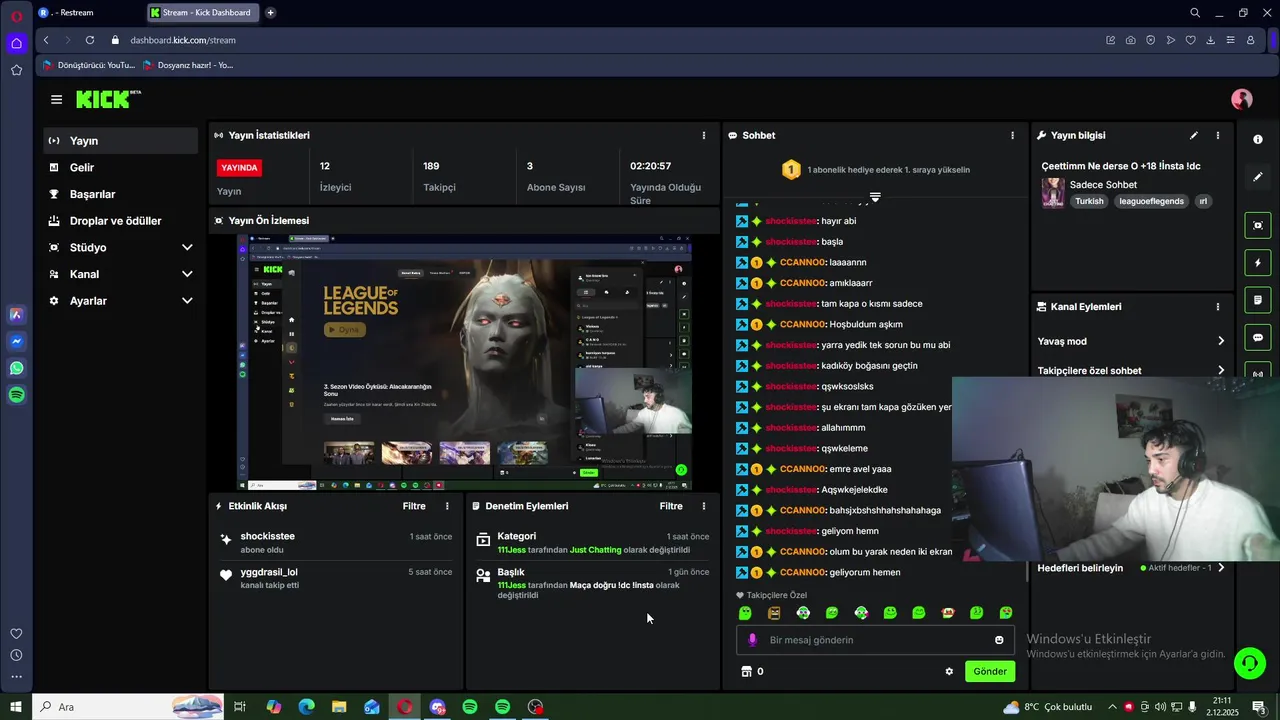Open Filtre in Denetim Eylemleri panel
Image resolution: width=1280 pixels, height=720 pixels.
[671, 506]
